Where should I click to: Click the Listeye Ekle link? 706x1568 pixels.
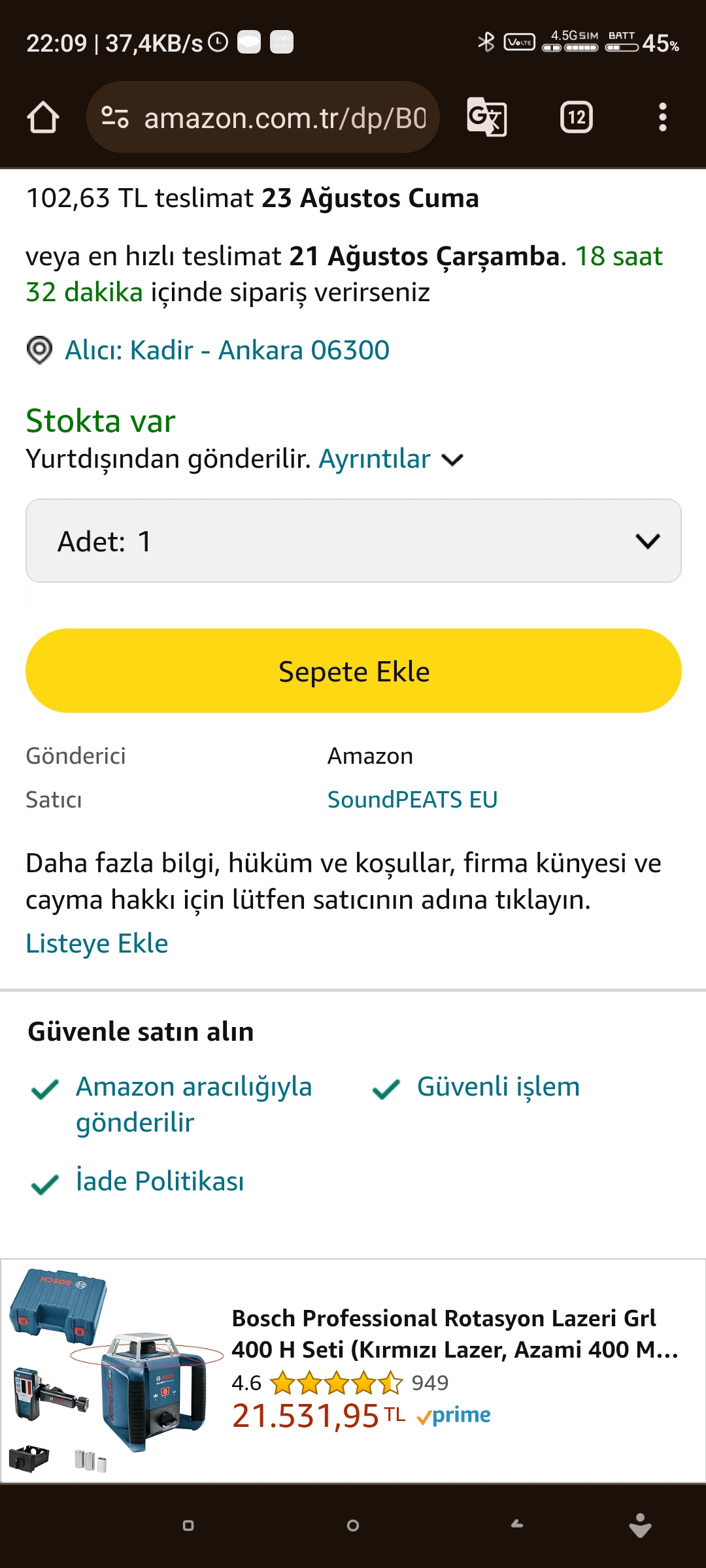click(97, 943)
